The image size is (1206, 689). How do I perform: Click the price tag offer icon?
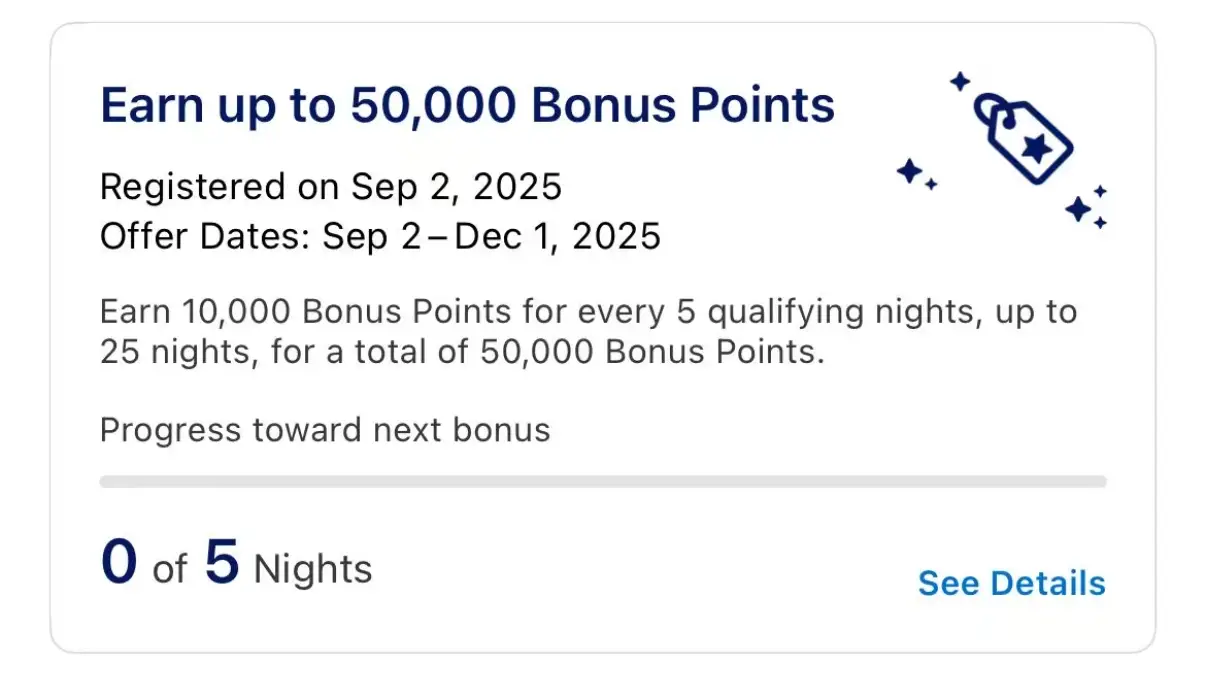coord(1024,138)
